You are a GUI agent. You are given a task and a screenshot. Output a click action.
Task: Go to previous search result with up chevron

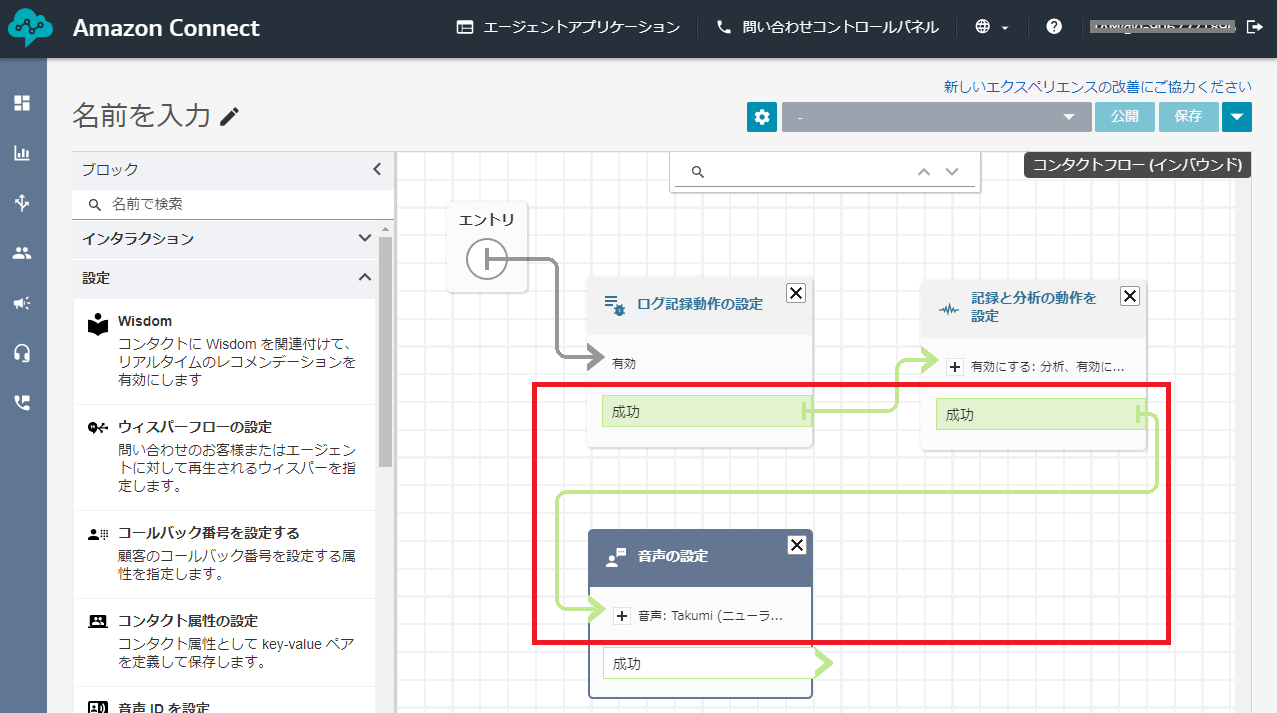coord(924,172)
